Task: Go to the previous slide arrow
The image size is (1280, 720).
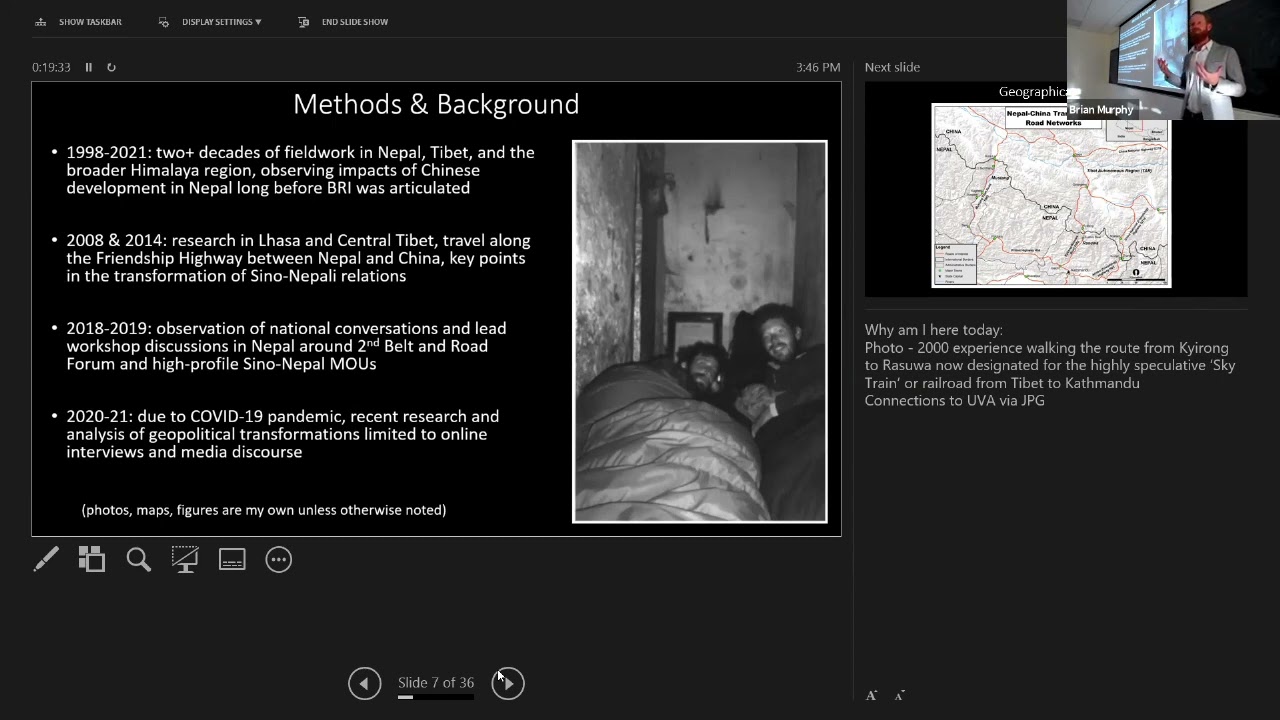Action: [364, 683]
